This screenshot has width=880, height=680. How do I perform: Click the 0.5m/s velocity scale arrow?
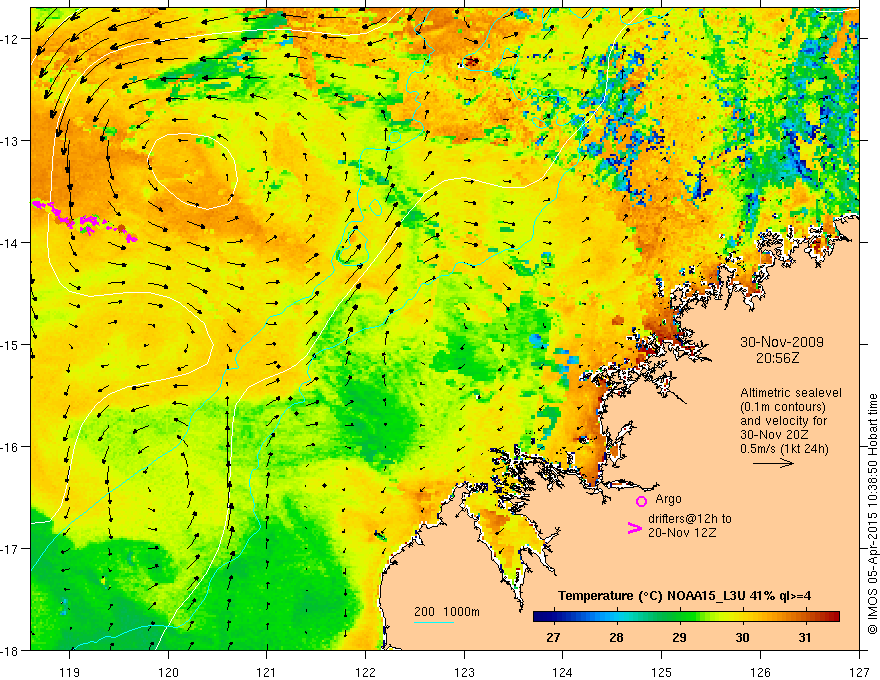773,463
